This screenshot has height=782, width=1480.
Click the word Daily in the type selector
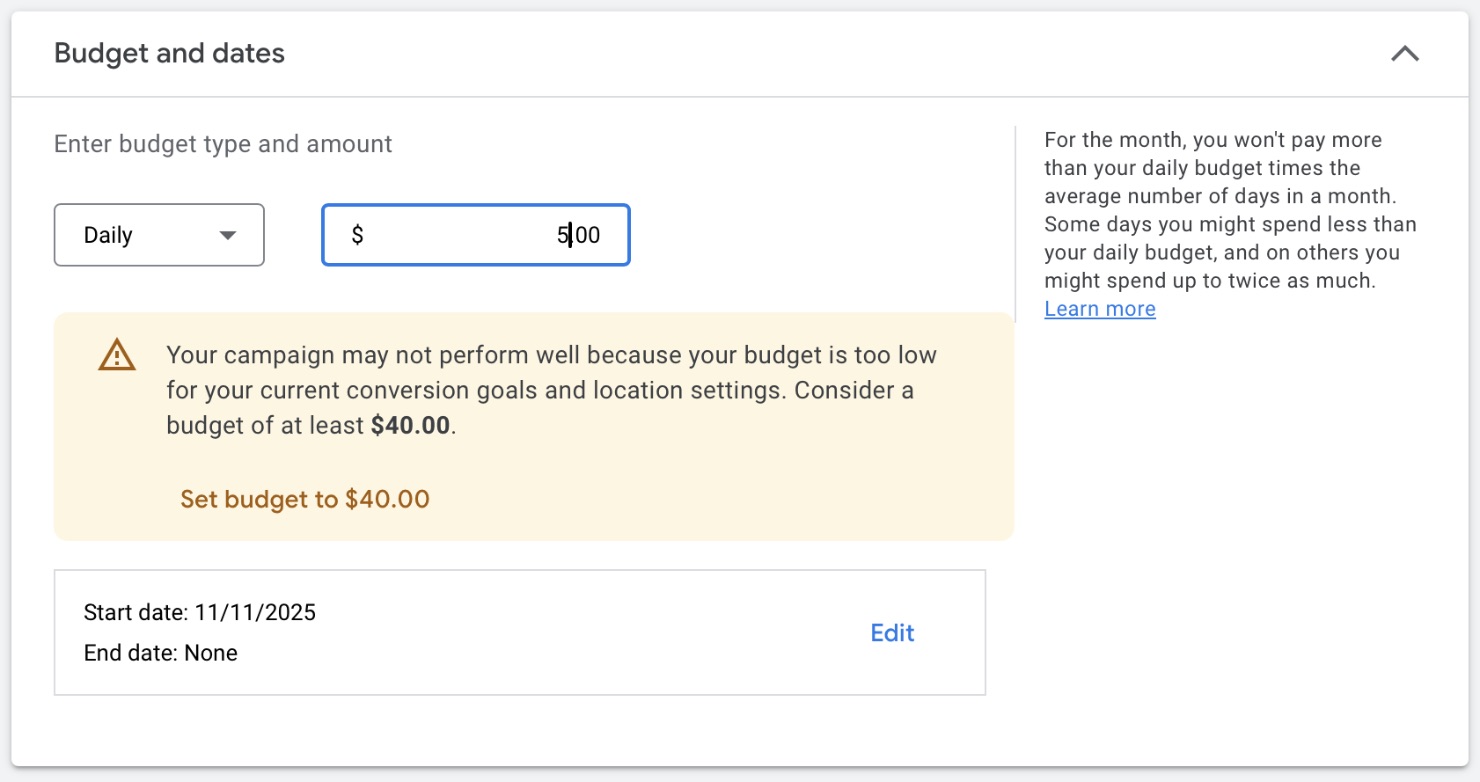click(108, 236)
